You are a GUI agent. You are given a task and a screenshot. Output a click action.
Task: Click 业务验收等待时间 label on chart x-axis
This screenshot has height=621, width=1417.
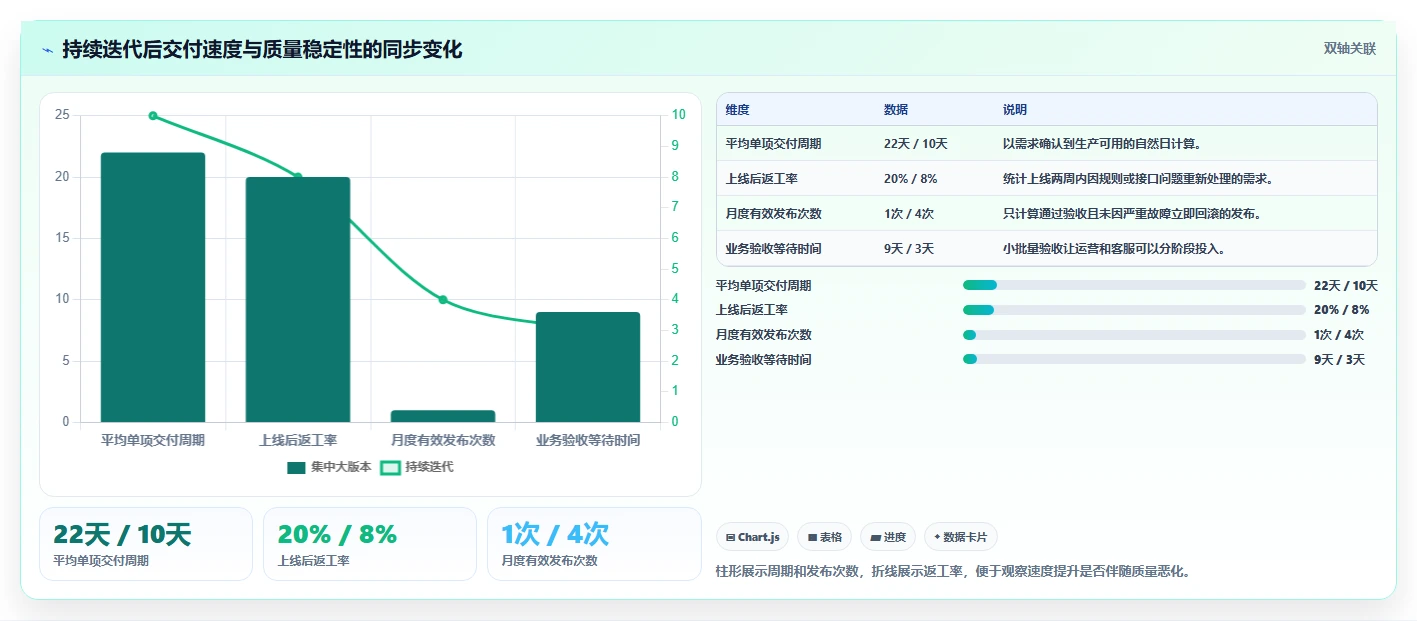point(588,440)
